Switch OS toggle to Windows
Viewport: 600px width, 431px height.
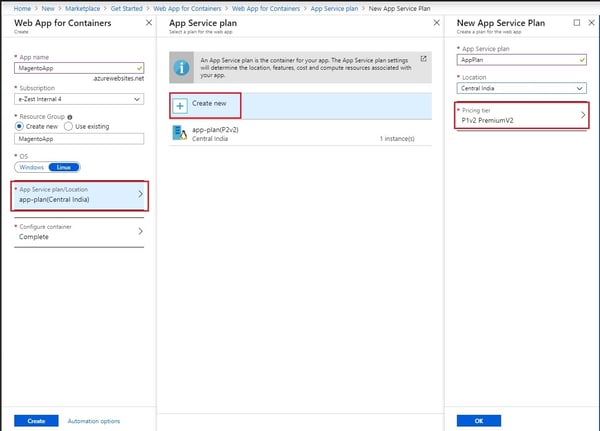pos(32,167)
